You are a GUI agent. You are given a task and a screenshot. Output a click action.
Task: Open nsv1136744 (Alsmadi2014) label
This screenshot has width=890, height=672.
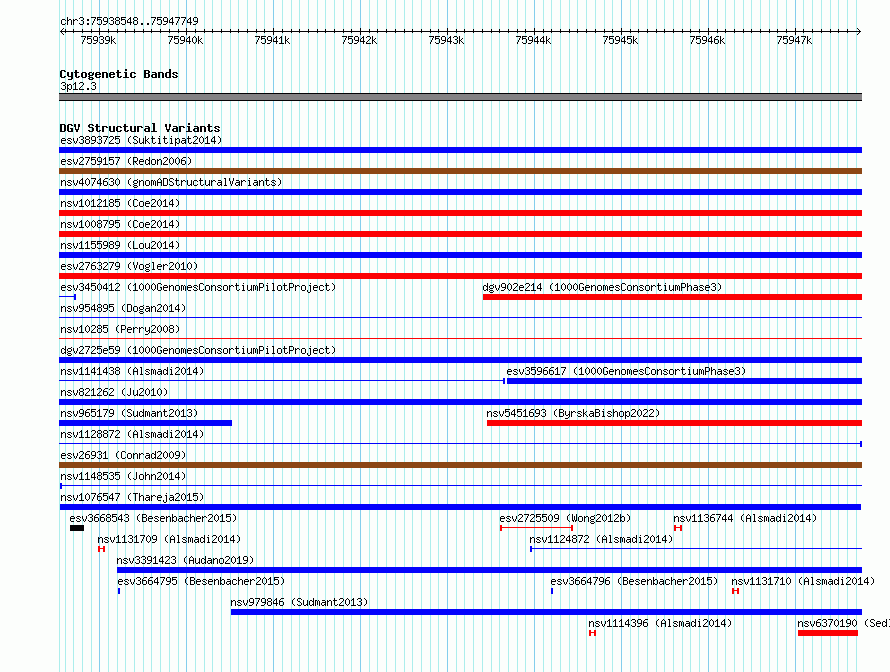[x=745, y=518]
